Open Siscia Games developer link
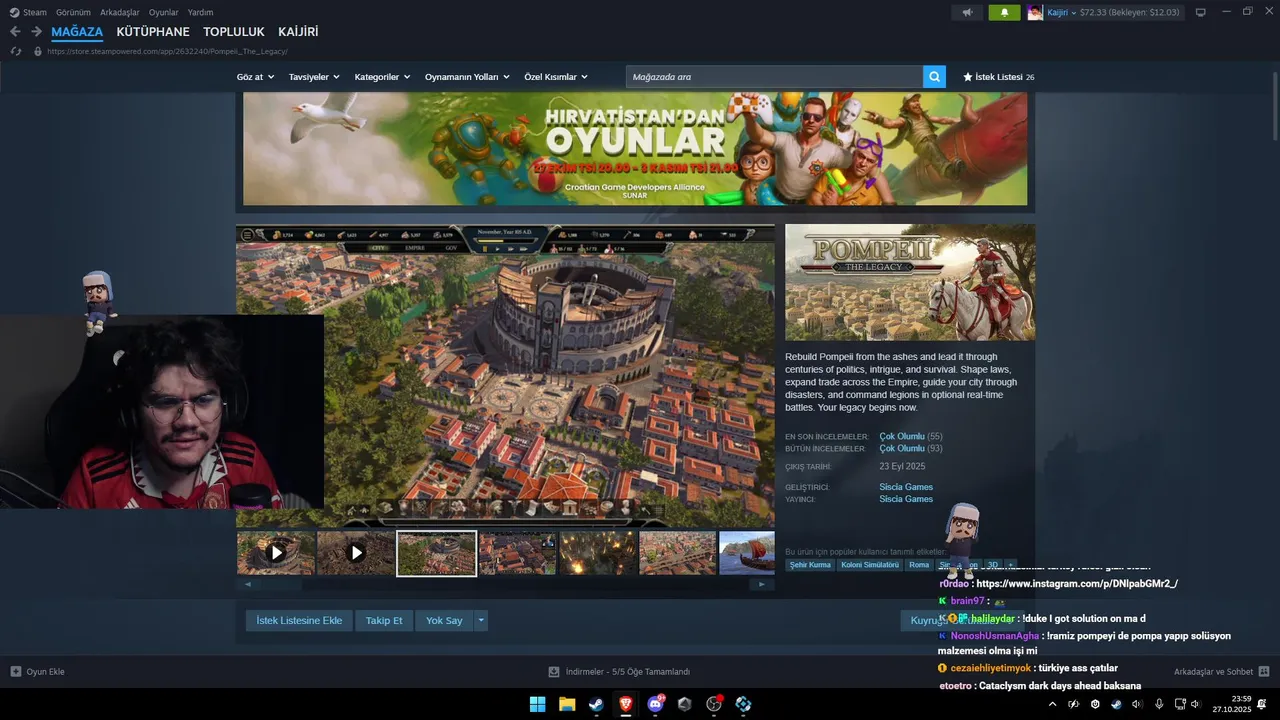Viewport: 1280px width, 720px height. pos(906,487)
